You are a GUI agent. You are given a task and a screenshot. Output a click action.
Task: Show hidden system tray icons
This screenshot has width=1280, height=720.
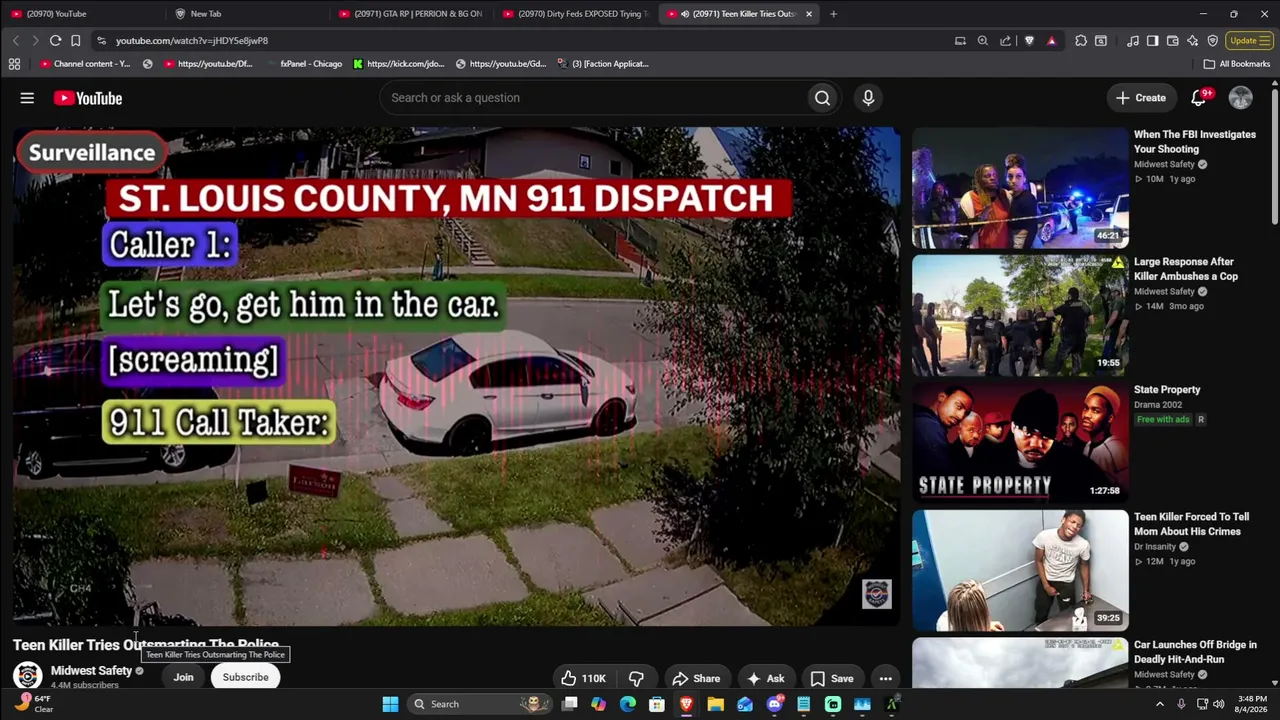(x=1160, y=704)
